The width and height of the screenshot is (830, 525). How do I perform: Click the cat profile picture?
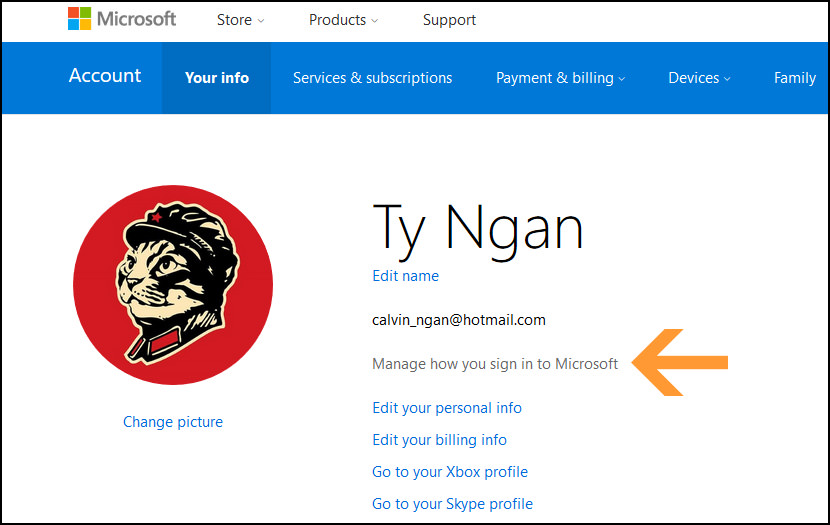pos(173,285)
